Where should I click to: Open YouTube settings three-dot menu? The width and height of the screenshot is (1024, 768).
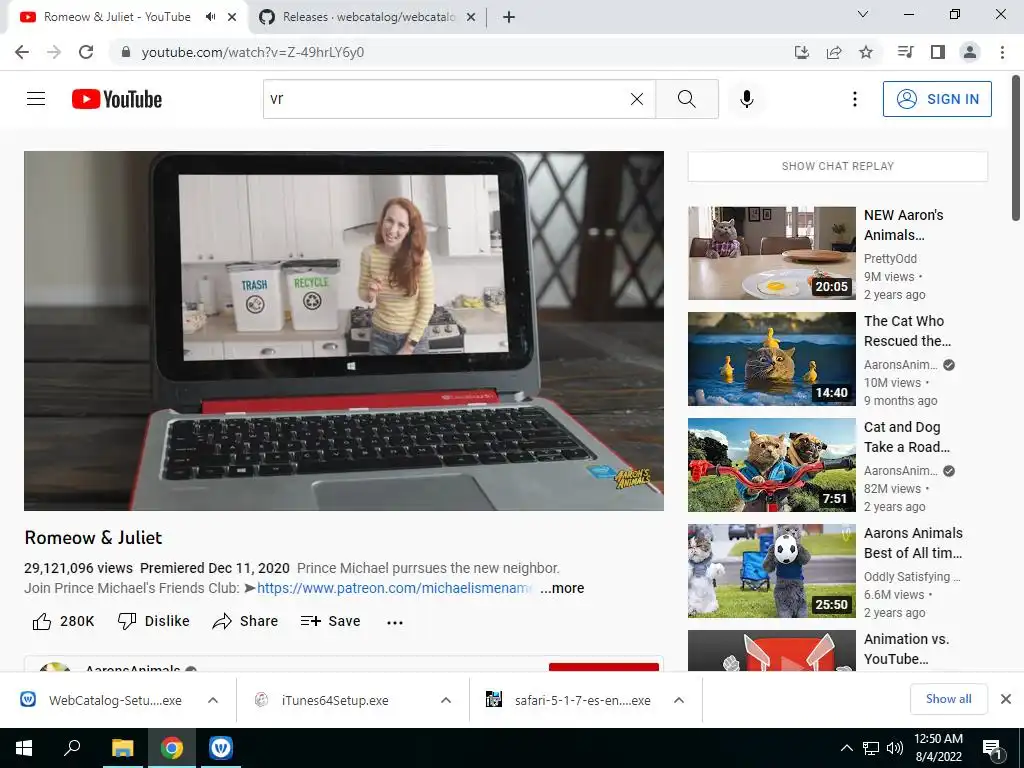[854, 99]
